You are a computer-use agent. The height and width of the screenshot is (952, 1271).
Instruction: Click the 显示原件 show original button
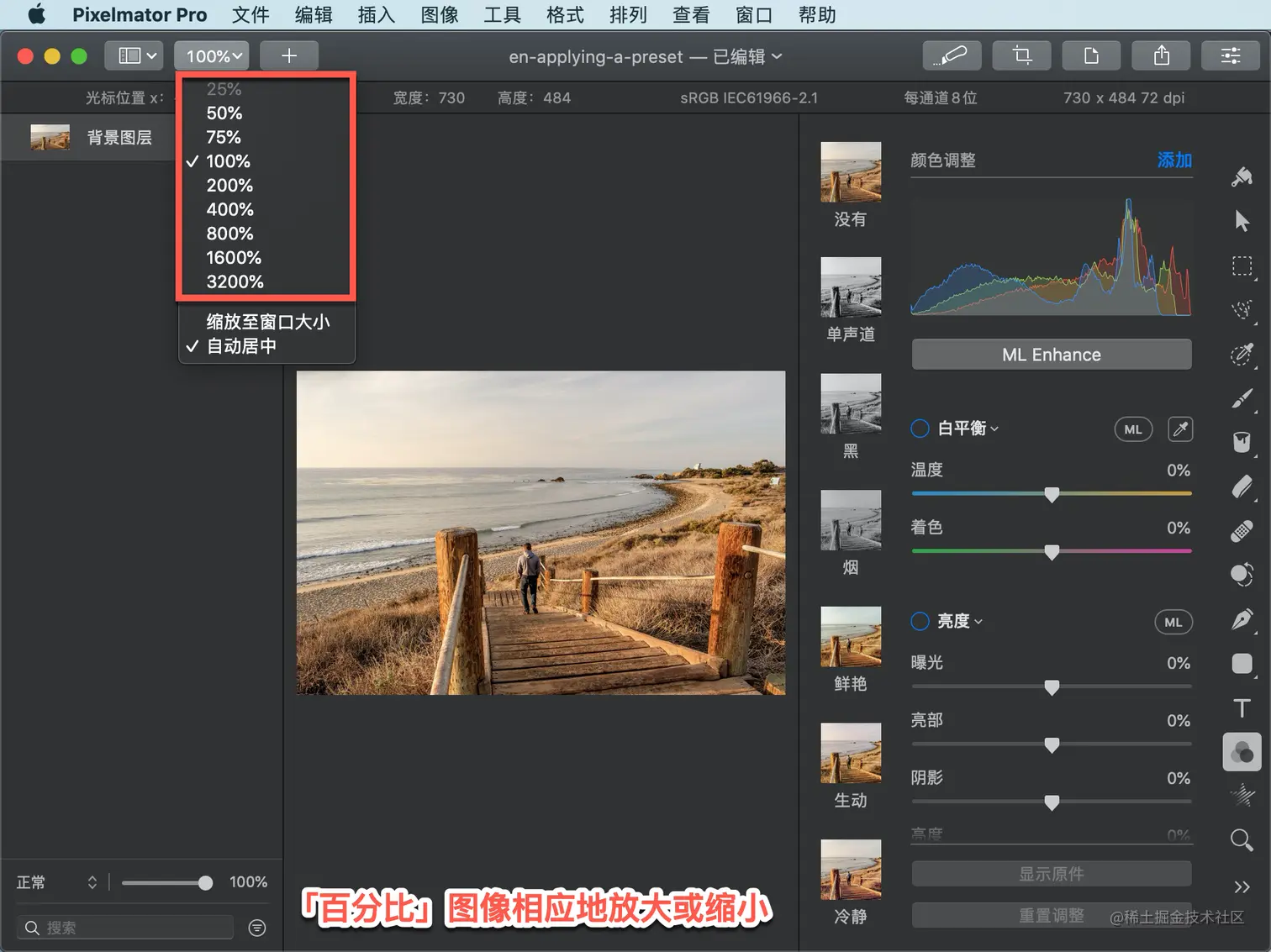[1052, 874]
